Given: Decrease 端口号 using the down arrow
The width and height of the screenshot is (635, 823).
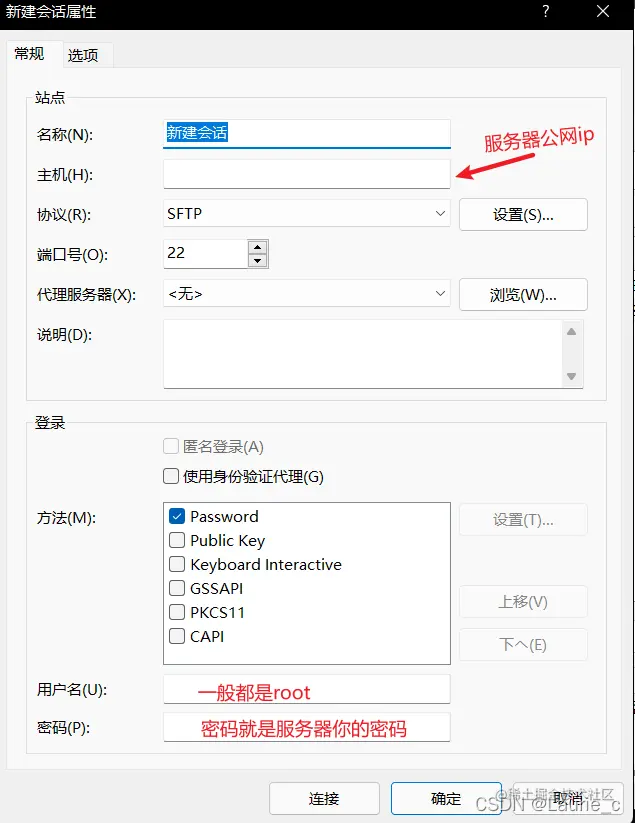Looking at the screenshot, I should tap(257, 260).
